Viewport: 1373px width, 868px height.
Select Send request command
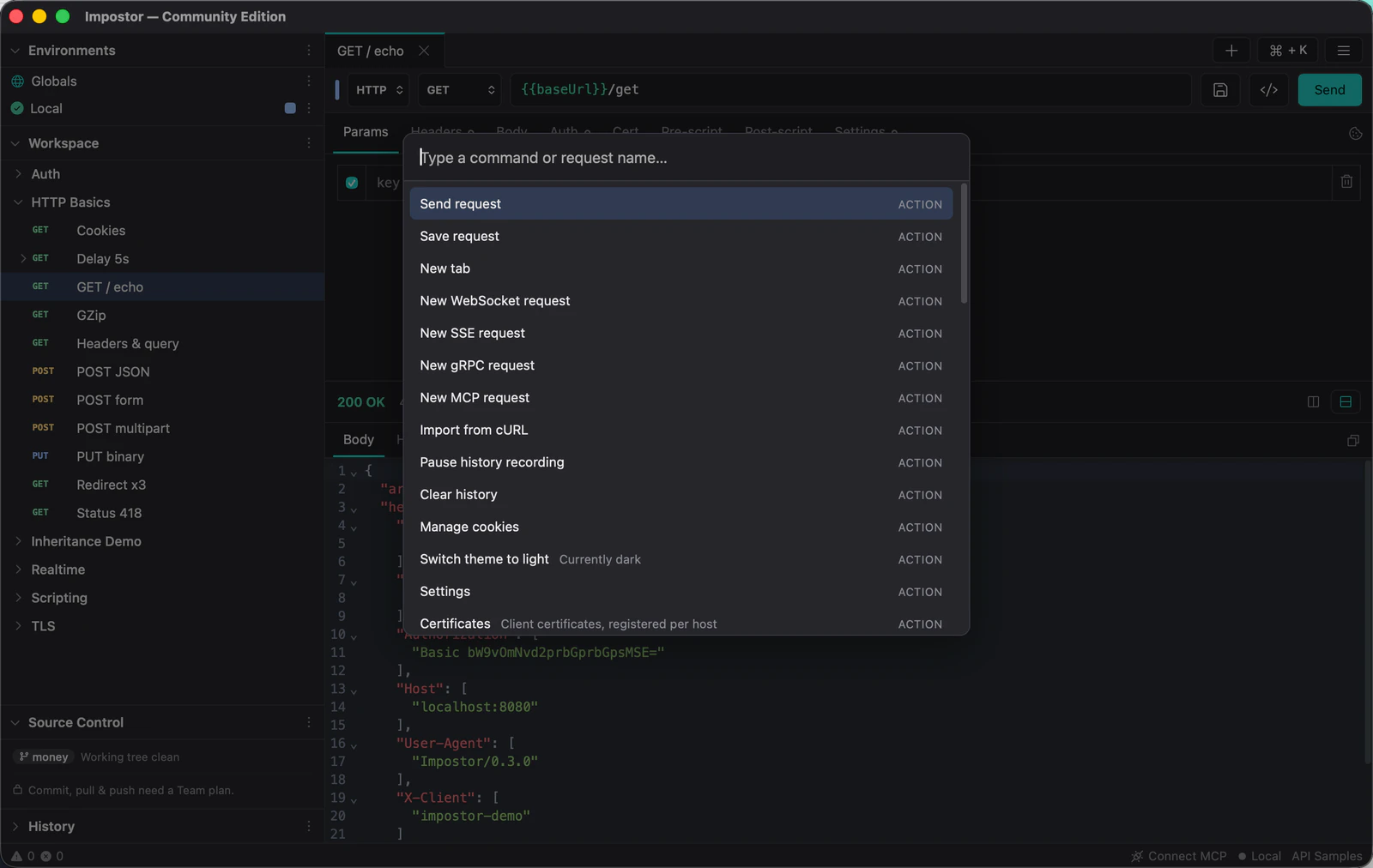point(680,204)
